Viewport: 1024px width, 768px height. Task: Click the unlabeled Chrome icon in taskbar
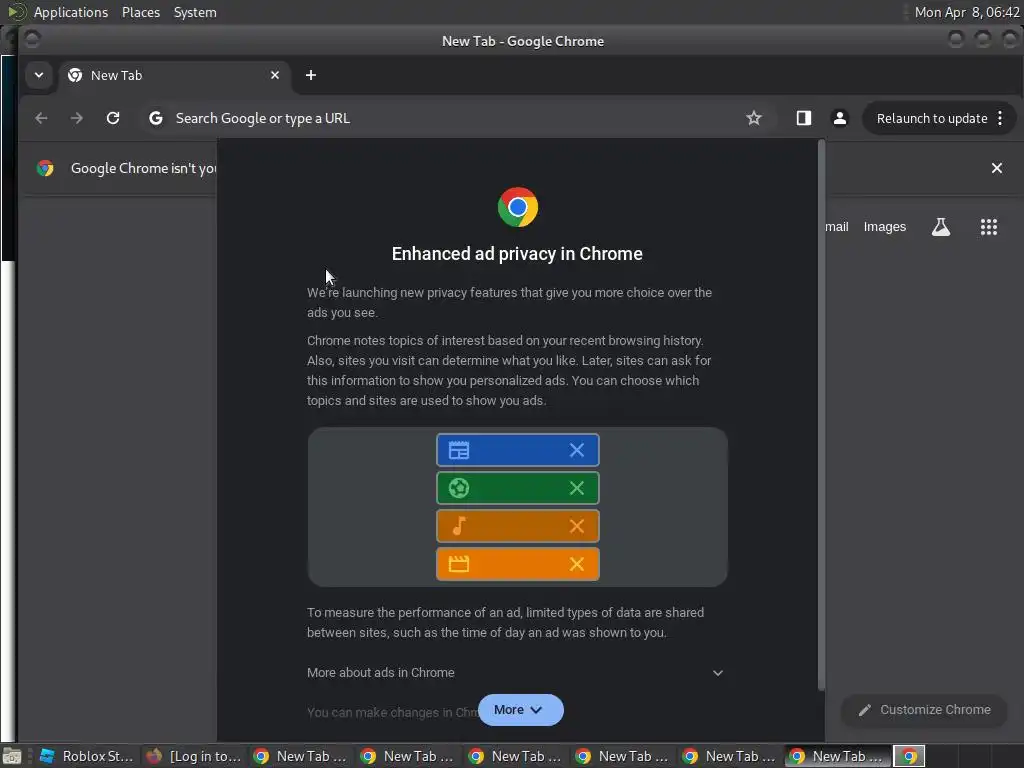pyautogui.click(x=909, y=756)
